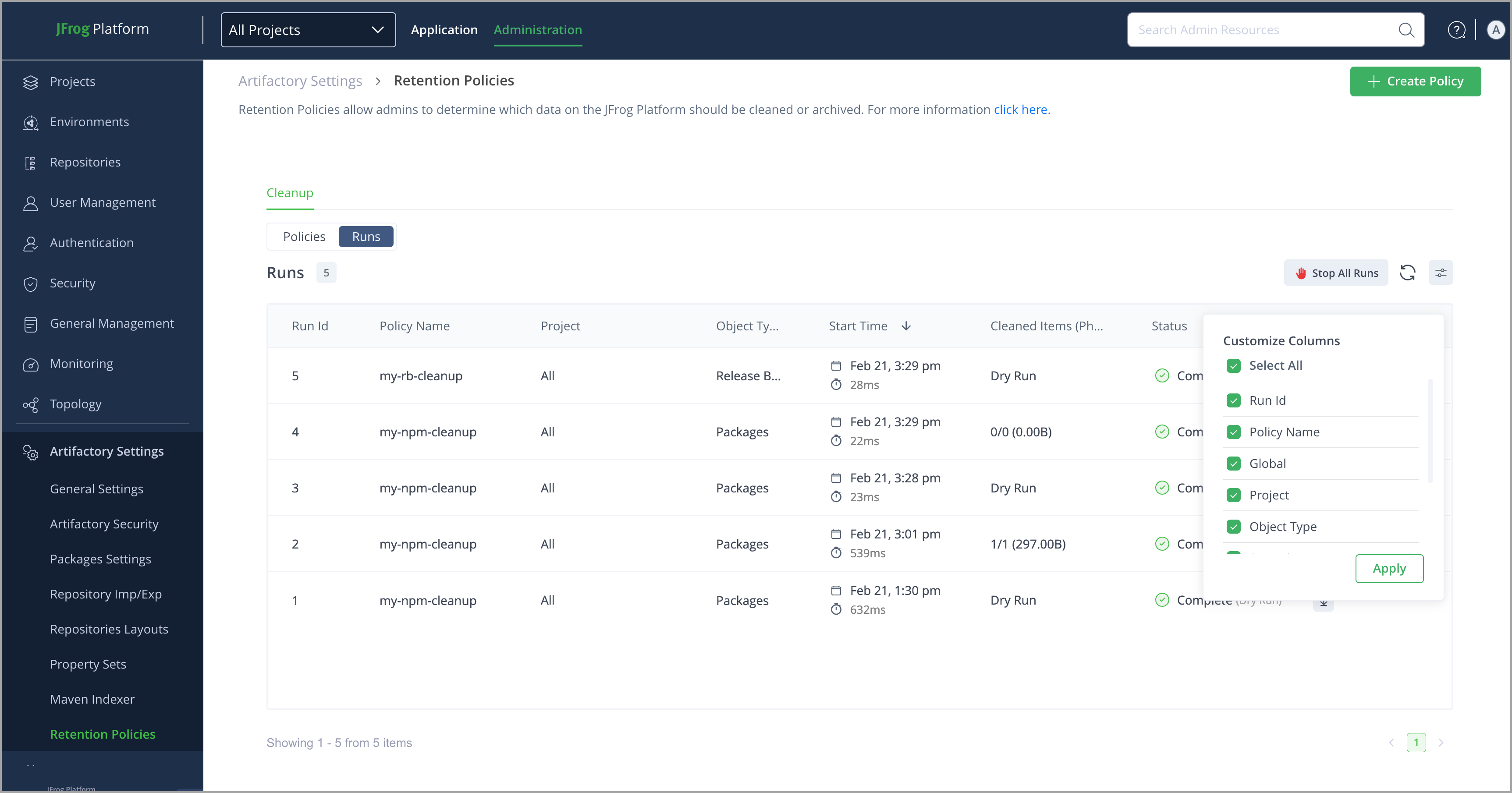This screenshot has width=1512, height=793.
Task: Switch to the Application tab
Action: tap(444, 30)
